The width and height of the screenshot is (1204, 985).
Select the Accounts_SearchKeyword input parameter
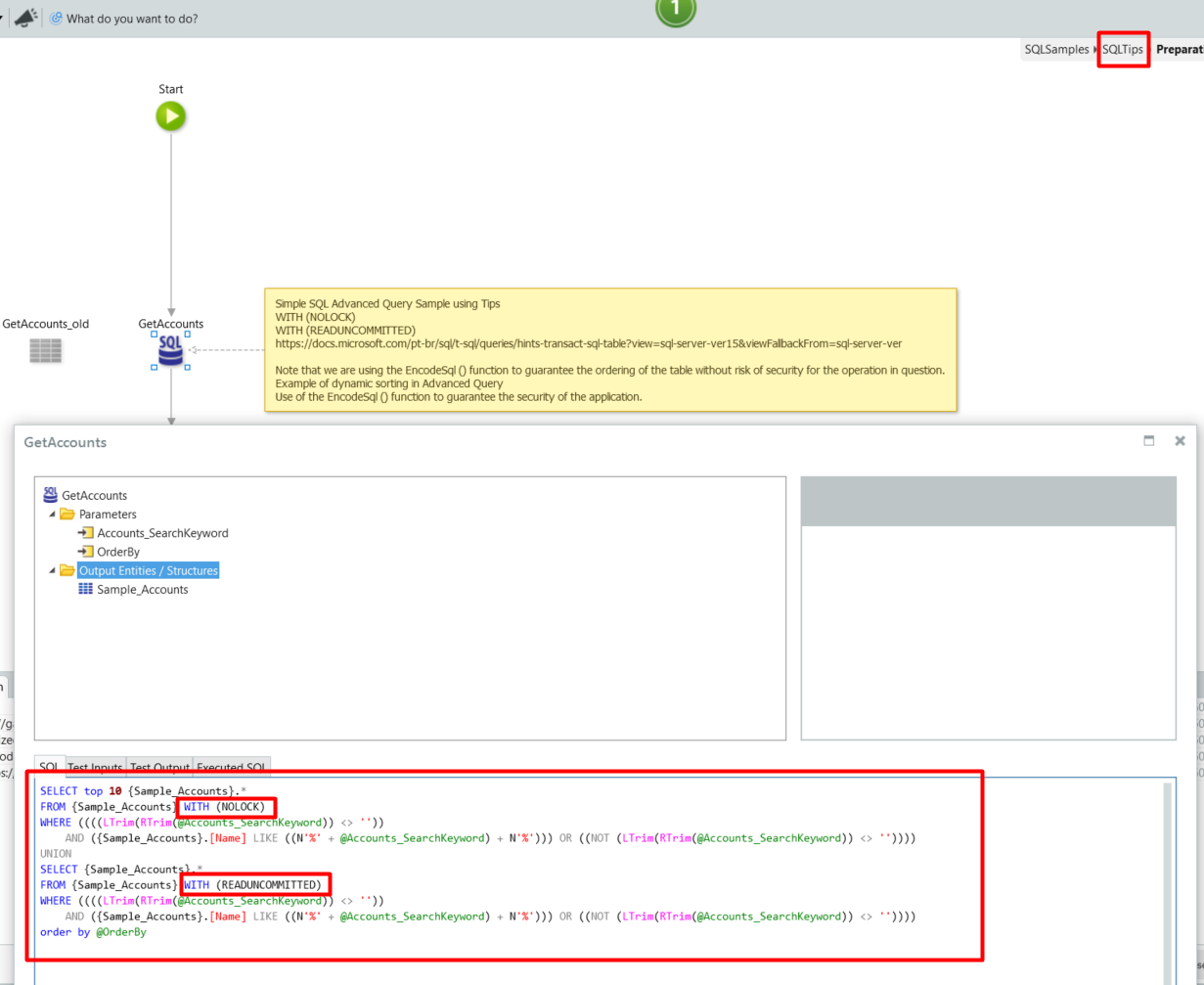point(162,533)
